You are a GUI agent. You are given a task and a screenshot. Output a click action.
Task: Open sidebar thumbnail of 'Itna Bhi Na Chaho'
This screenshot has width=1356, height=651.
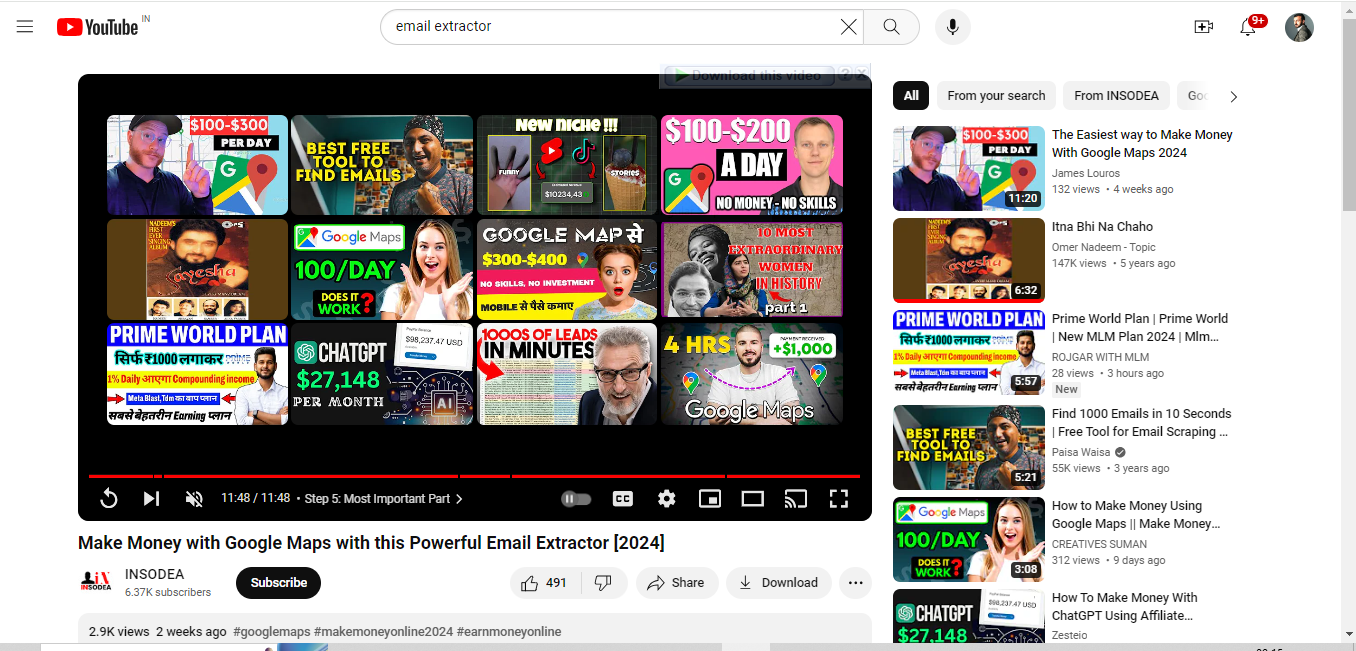tap(969, 260)
